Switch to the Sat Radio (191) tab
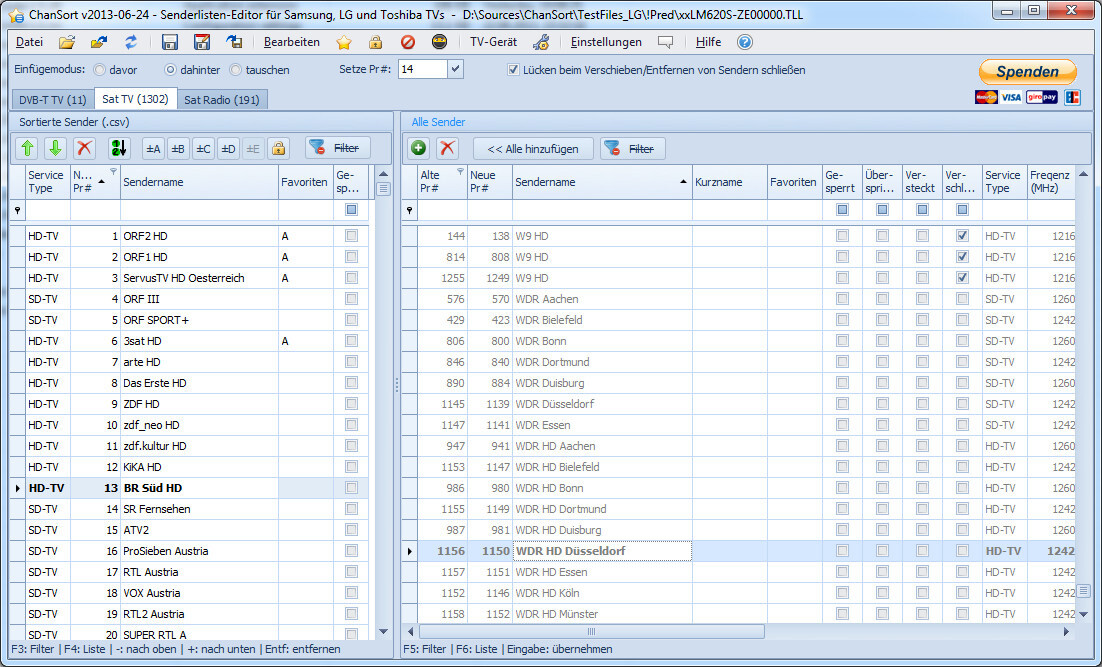 pyautogui.click(x=222, y=99)
